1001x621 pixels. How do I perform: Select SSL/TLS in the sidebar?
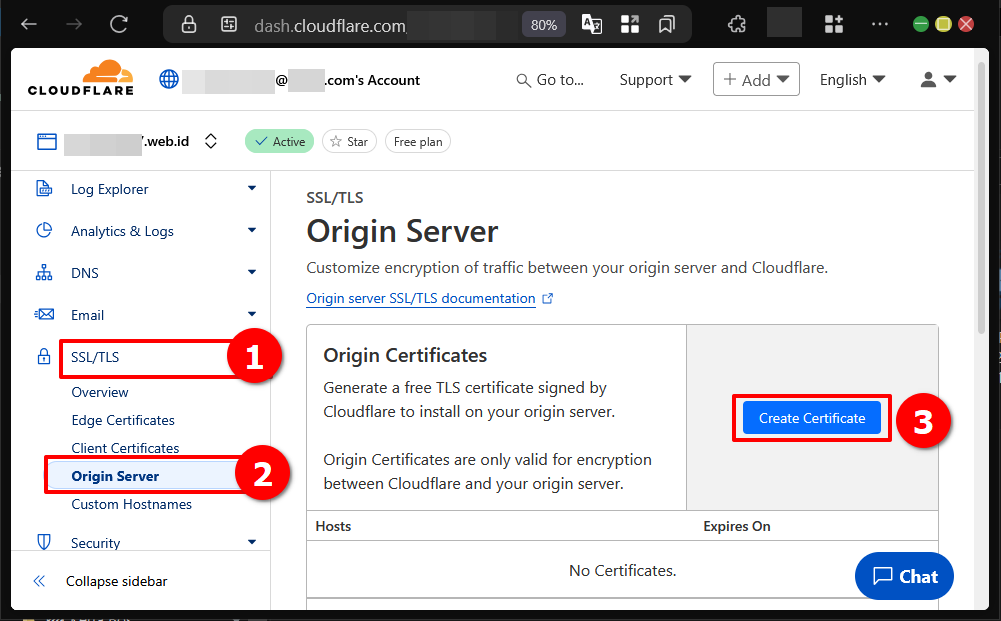(95, 357)
